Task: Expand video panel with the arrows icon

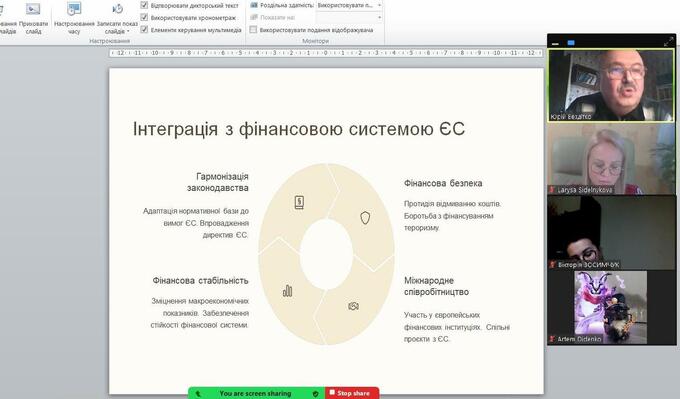Action: coord(668,42)
